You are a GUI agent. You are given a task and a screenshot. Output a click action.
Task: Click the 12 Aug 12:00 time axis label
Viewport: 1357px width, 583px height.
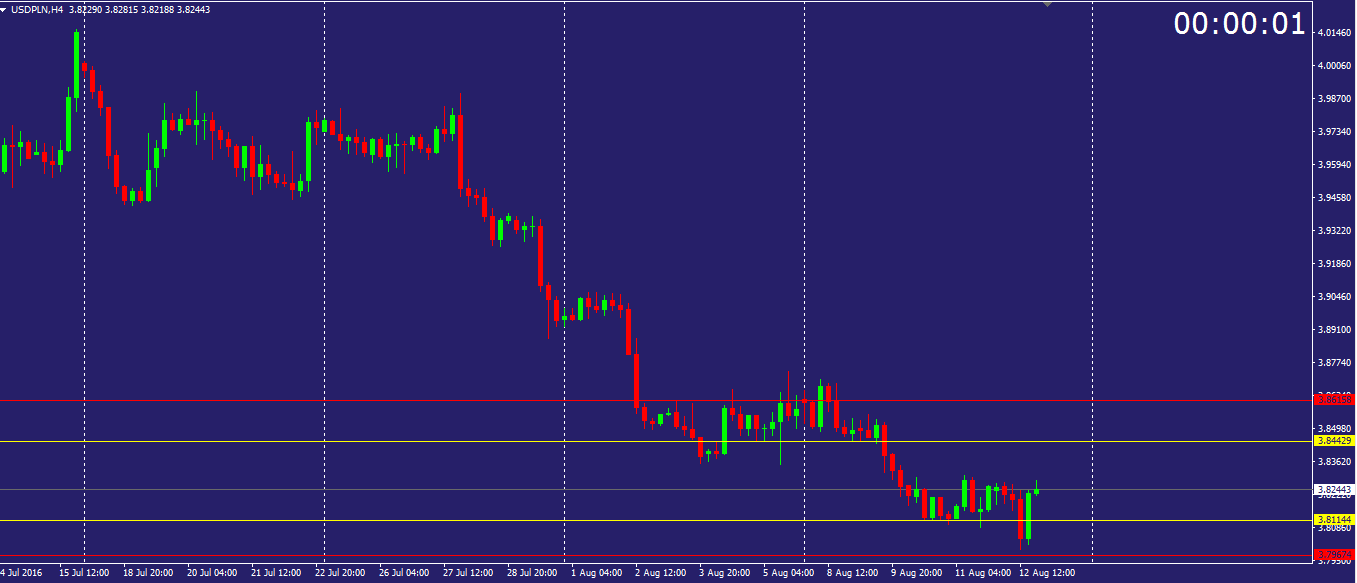coord(1047,573)
